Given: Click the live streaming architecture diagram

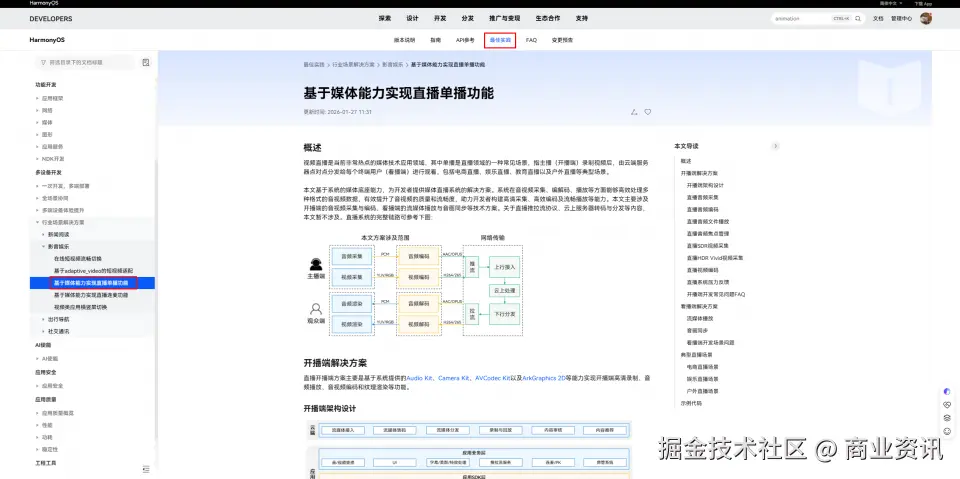Looking at the screenshot, I should [x=414, y=284].
